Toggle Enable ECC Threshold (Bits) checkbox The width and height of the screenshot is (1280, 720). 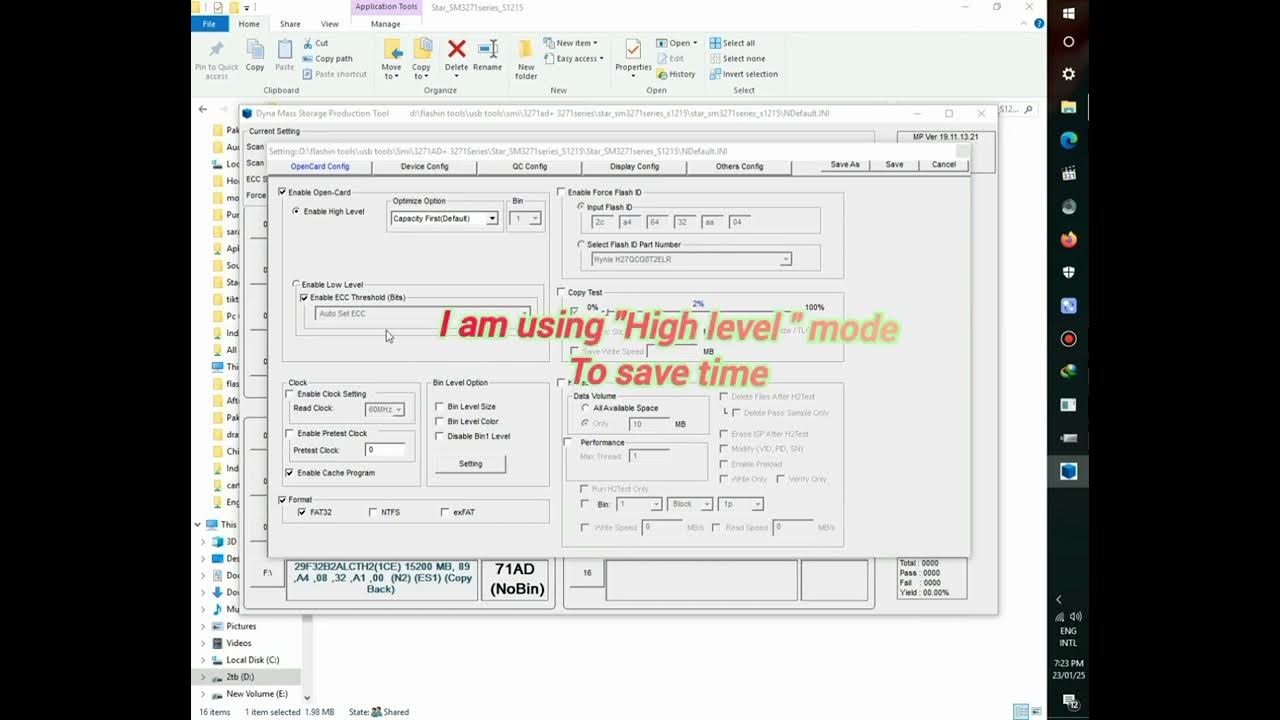pos(304,298)
